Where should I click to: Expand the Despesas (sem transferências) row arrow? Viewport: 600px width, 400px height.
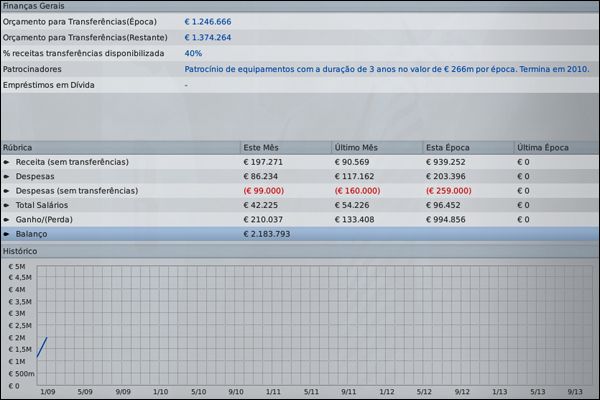pos(6,191)
